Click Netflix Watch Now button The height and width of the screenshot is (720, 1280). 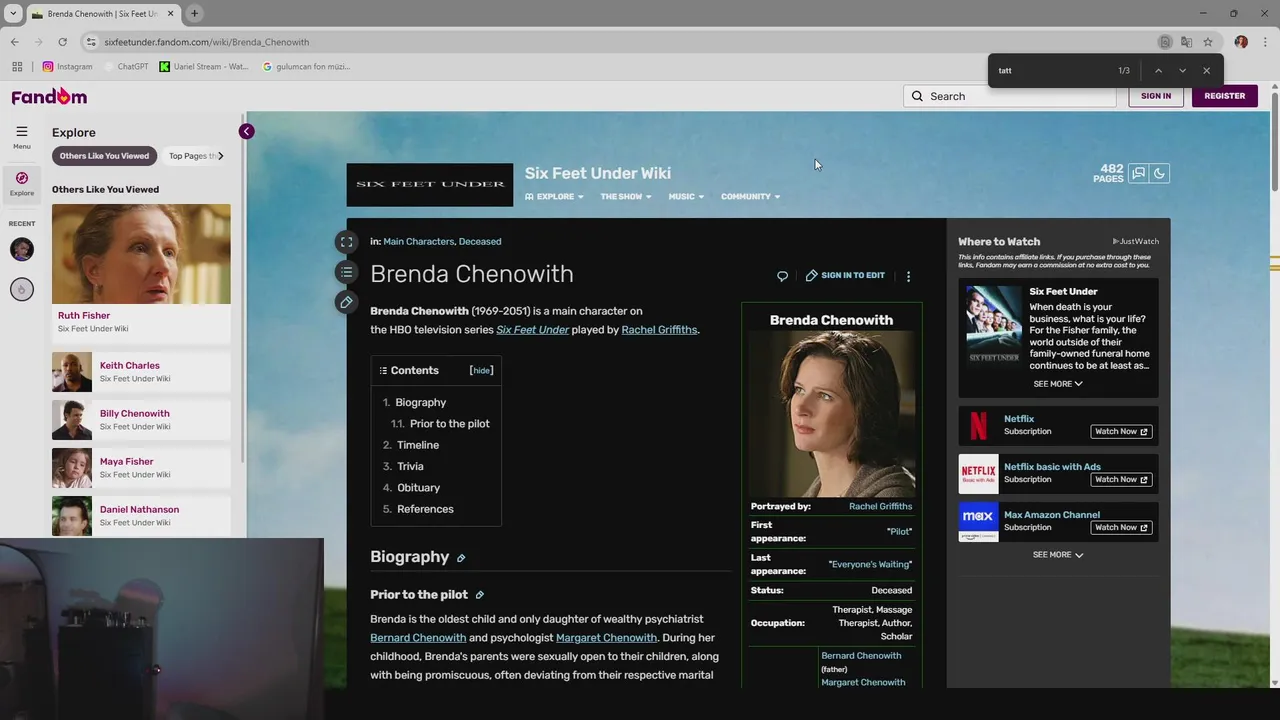tap(1121, 432)
